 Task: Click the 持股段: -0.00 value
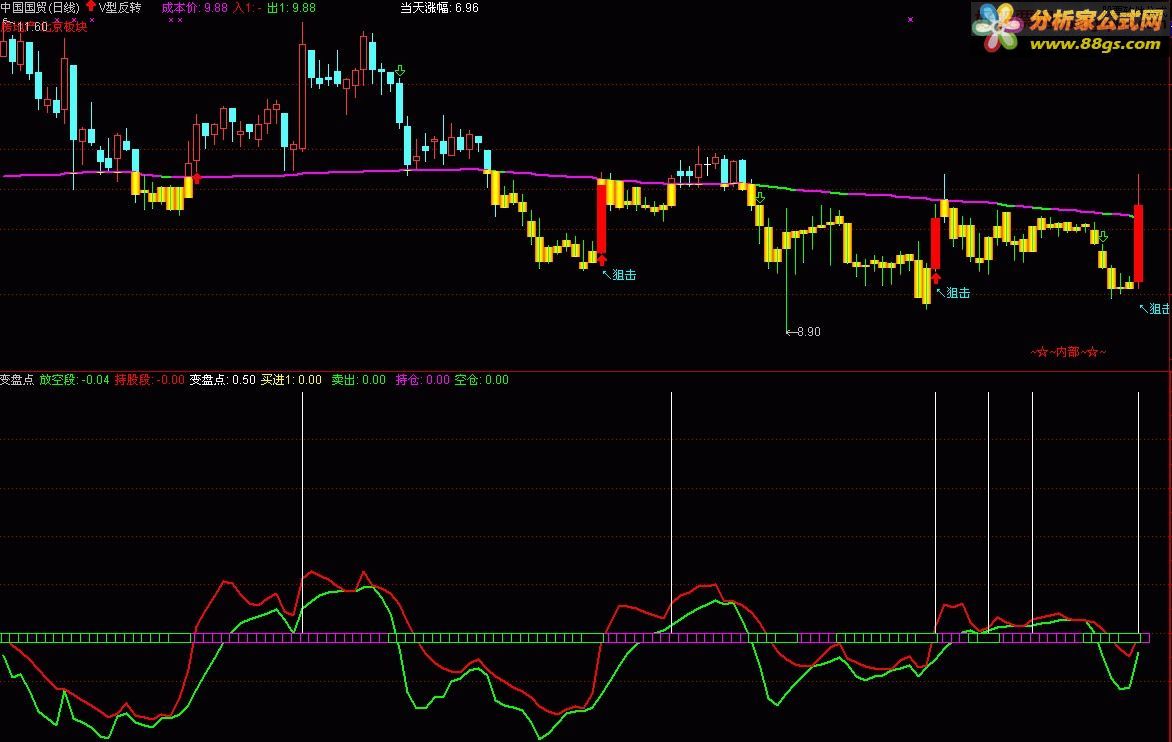(x=149, y=380)
